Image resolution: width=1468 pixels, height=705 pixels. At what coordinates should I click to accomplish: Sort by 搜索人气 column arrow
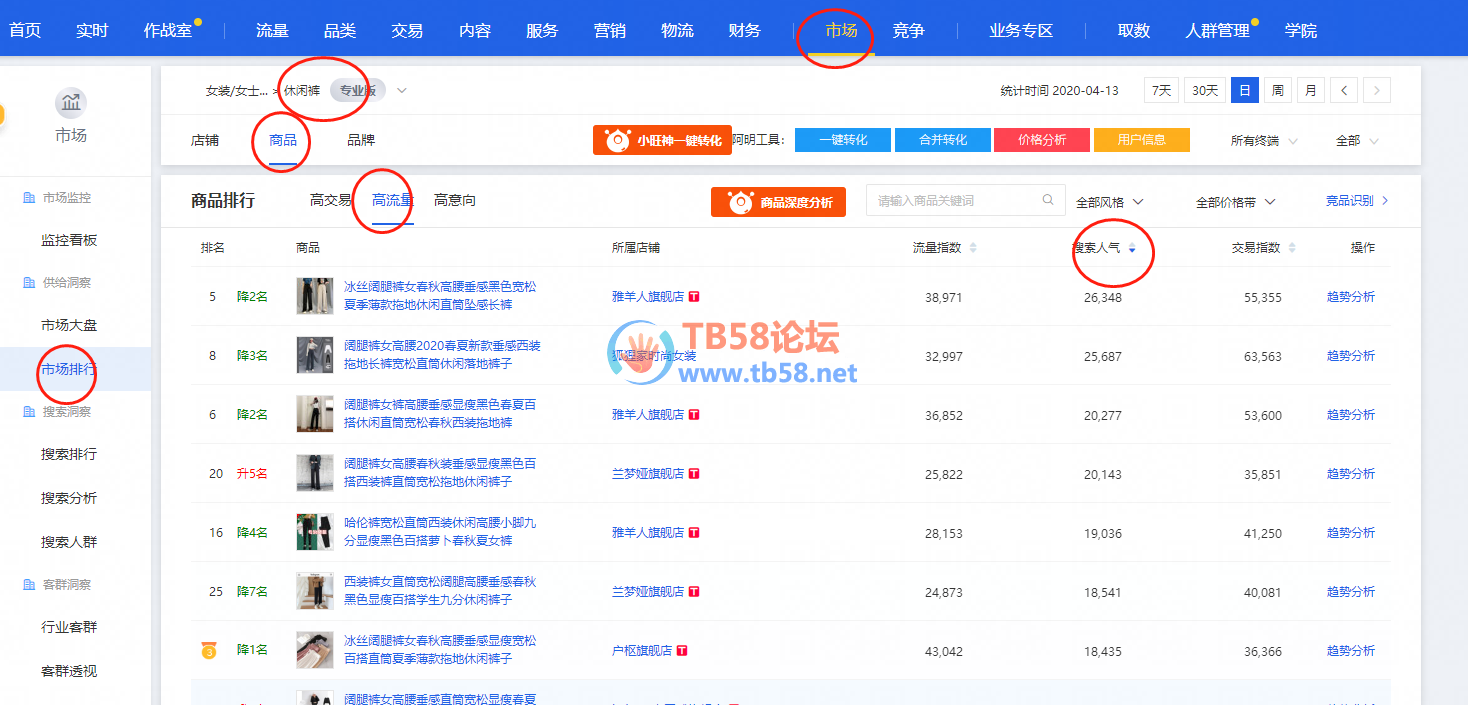point(1132,248)
